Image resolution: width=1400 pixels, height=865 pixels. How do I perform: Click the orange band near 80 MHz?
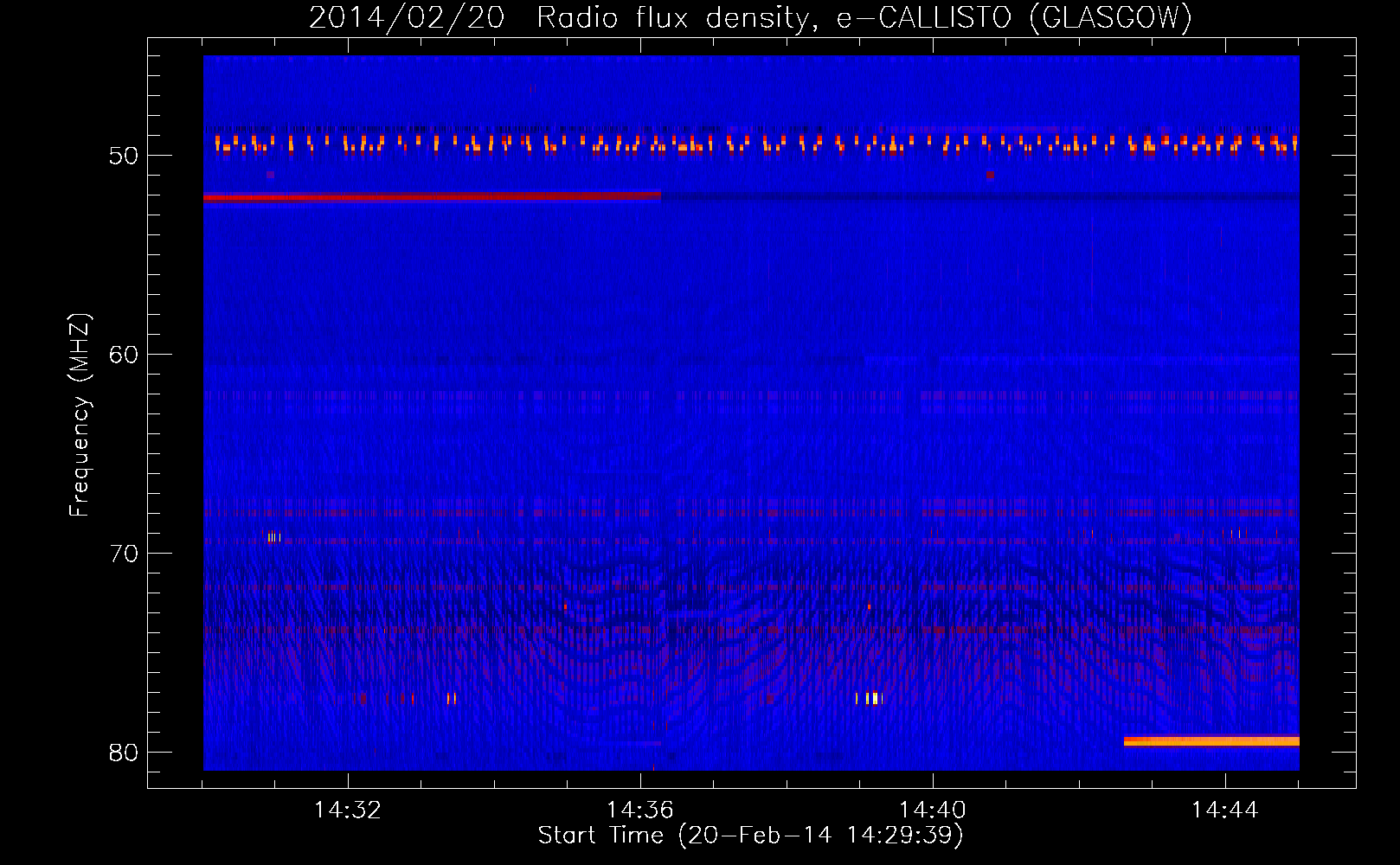click(x=1211, y=741)
